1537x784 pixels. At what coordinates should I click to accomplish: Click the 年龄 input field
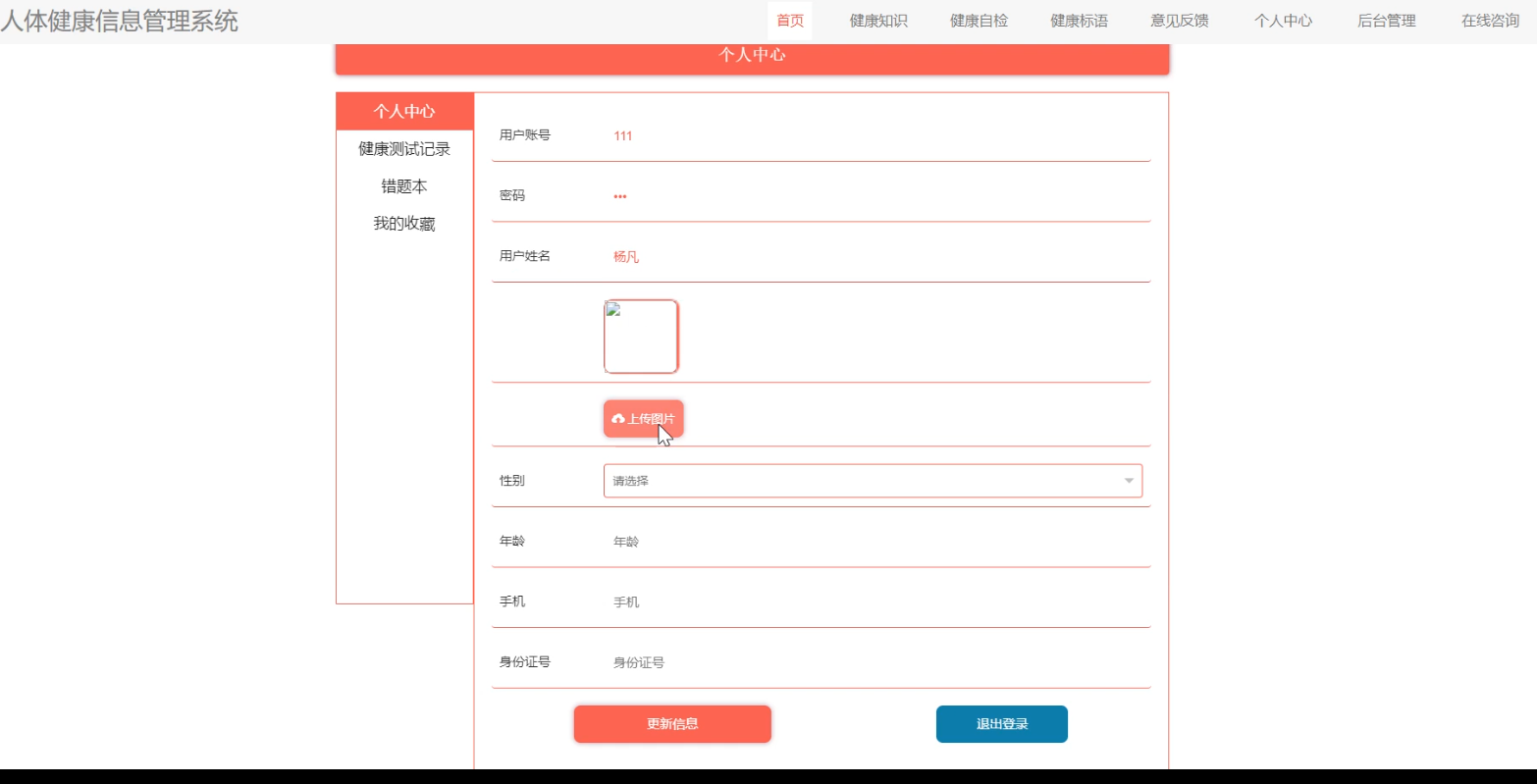(874, 542)
